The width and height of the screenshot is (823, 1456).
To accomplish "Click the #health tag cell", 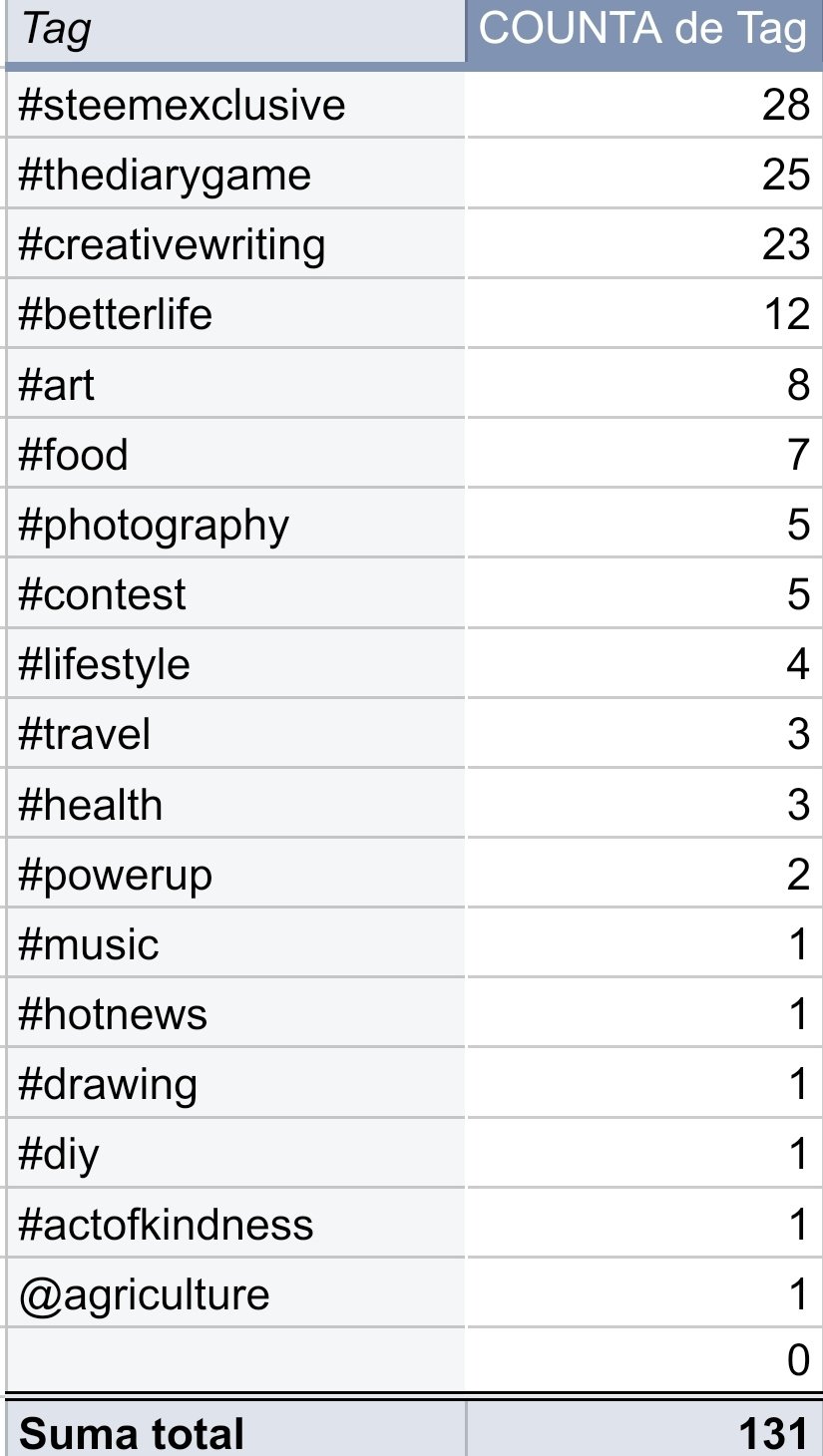I will 235,804.
